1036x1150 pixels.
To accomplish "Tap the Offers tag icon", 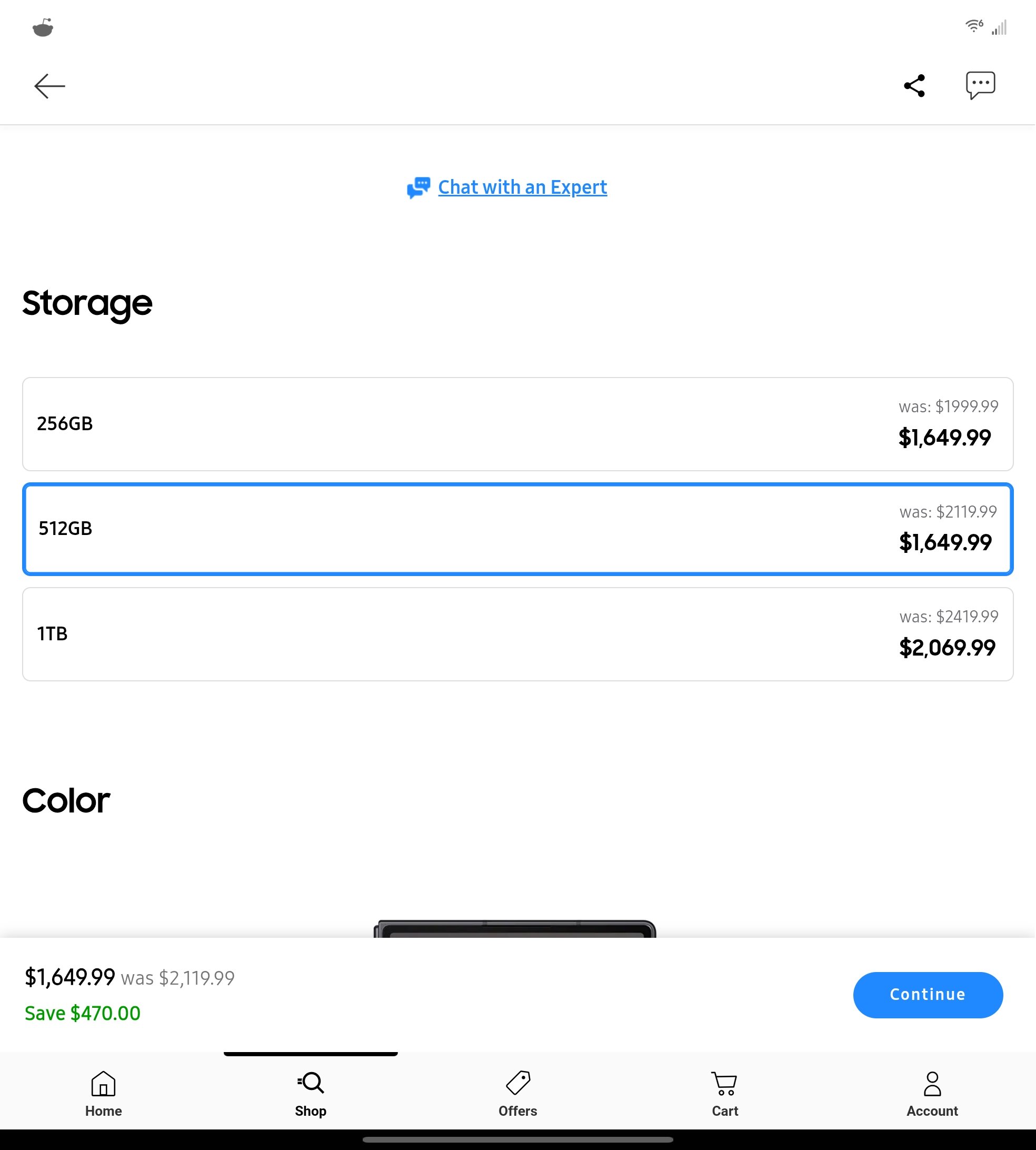I will point(518,1083).
